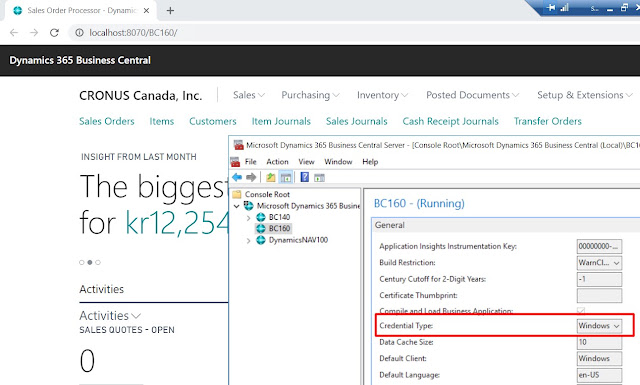
Task: Select Microsoft Dynamics 365 Business Central tree node
Action: click(308, 206)
